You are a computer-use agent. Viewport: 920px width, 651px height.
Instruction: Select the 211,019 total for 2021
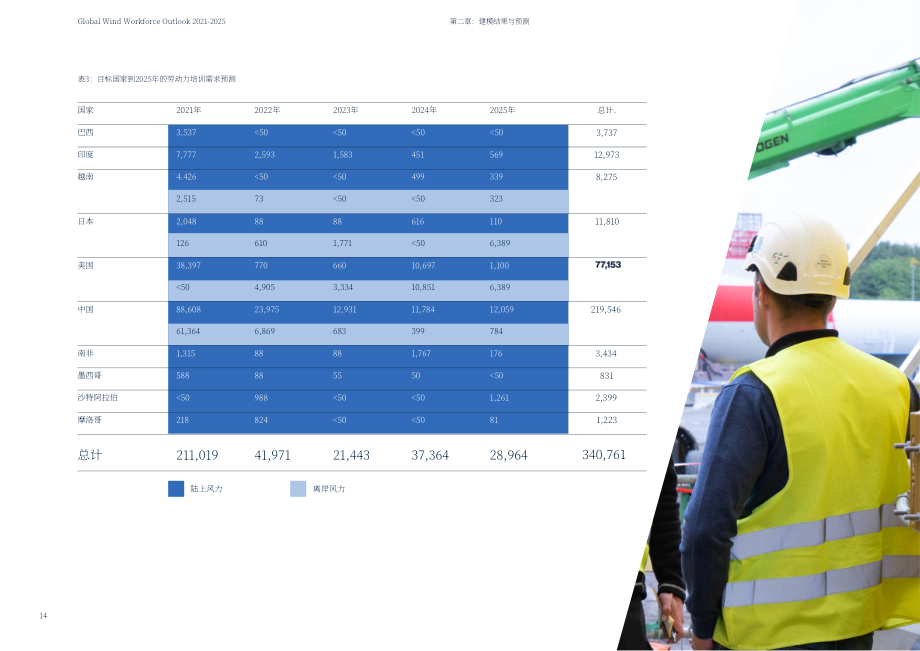(197, 455)
